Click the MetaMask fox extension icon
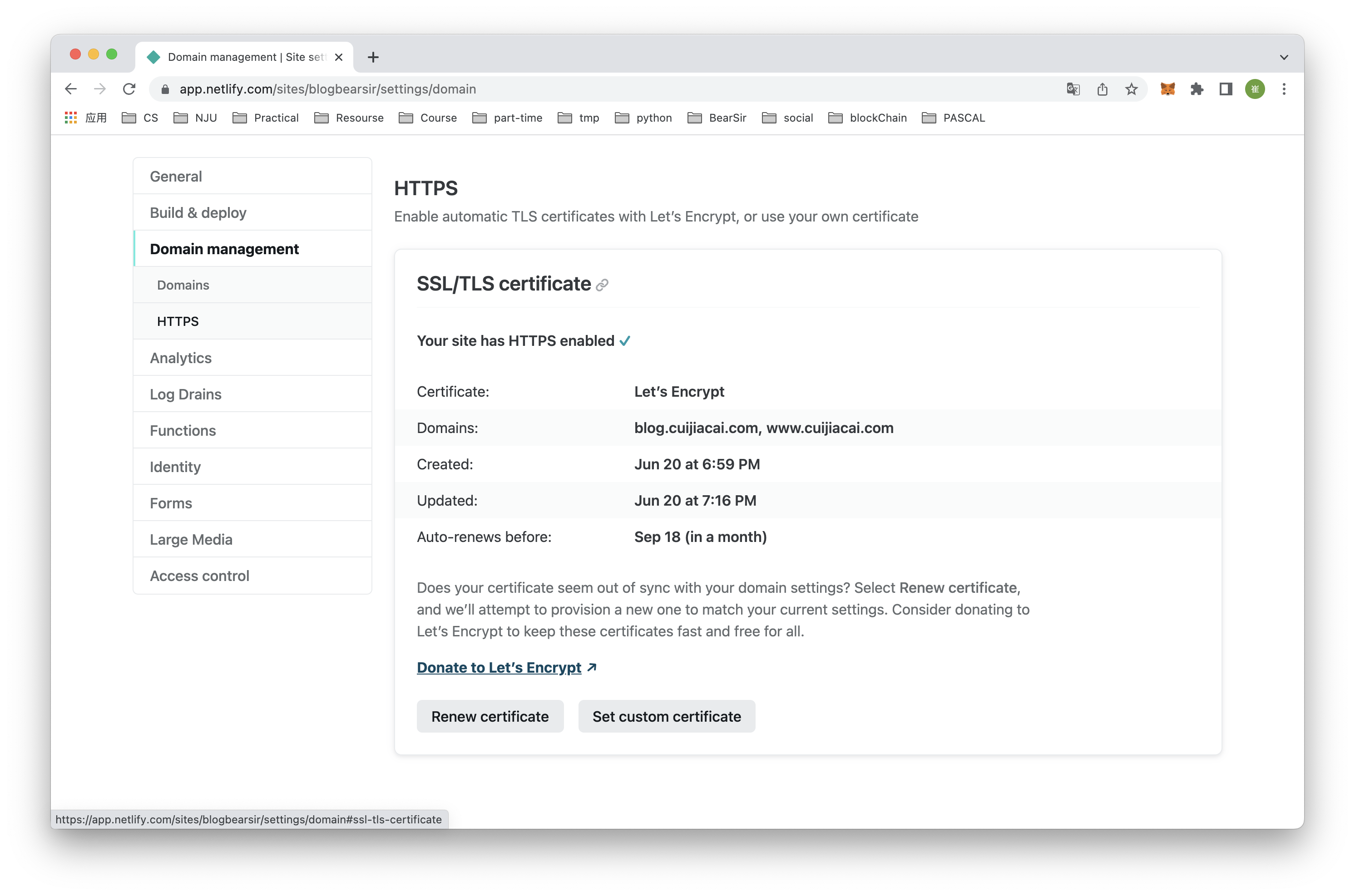 click(1168, 89)
